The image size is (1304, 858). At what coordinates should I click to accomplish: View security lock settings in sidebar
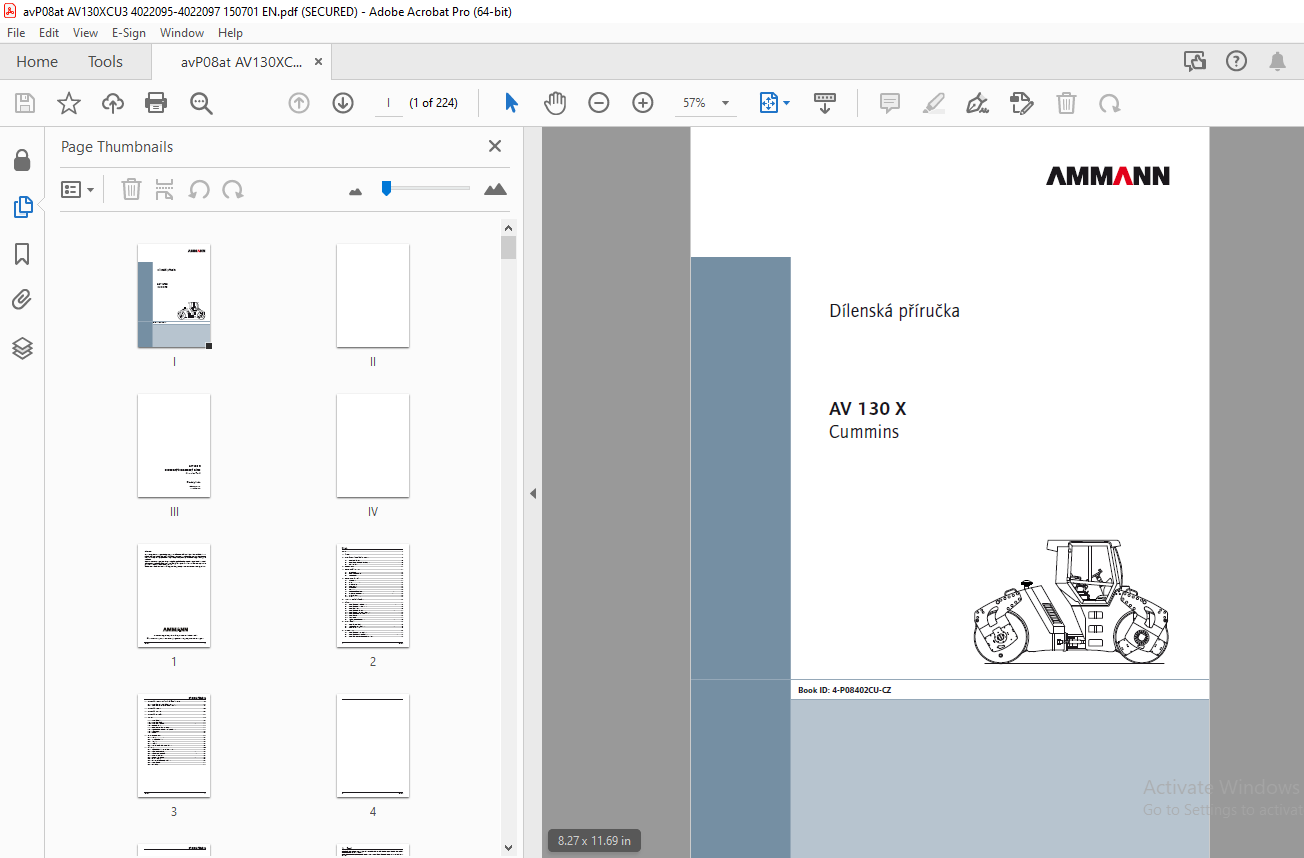pos(22,160)
